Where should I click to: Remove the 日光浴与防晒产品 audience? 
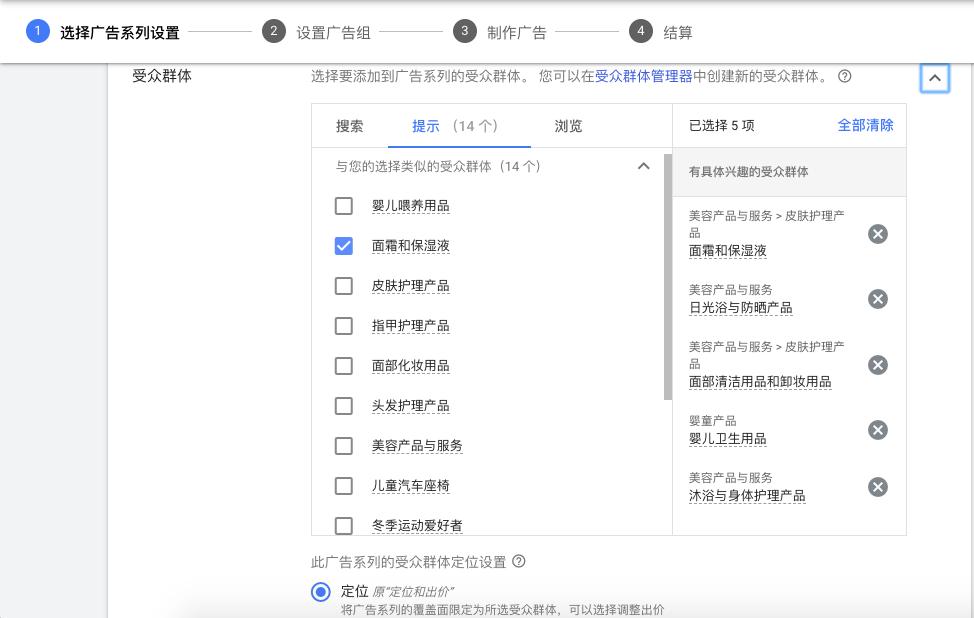point(878,299)
